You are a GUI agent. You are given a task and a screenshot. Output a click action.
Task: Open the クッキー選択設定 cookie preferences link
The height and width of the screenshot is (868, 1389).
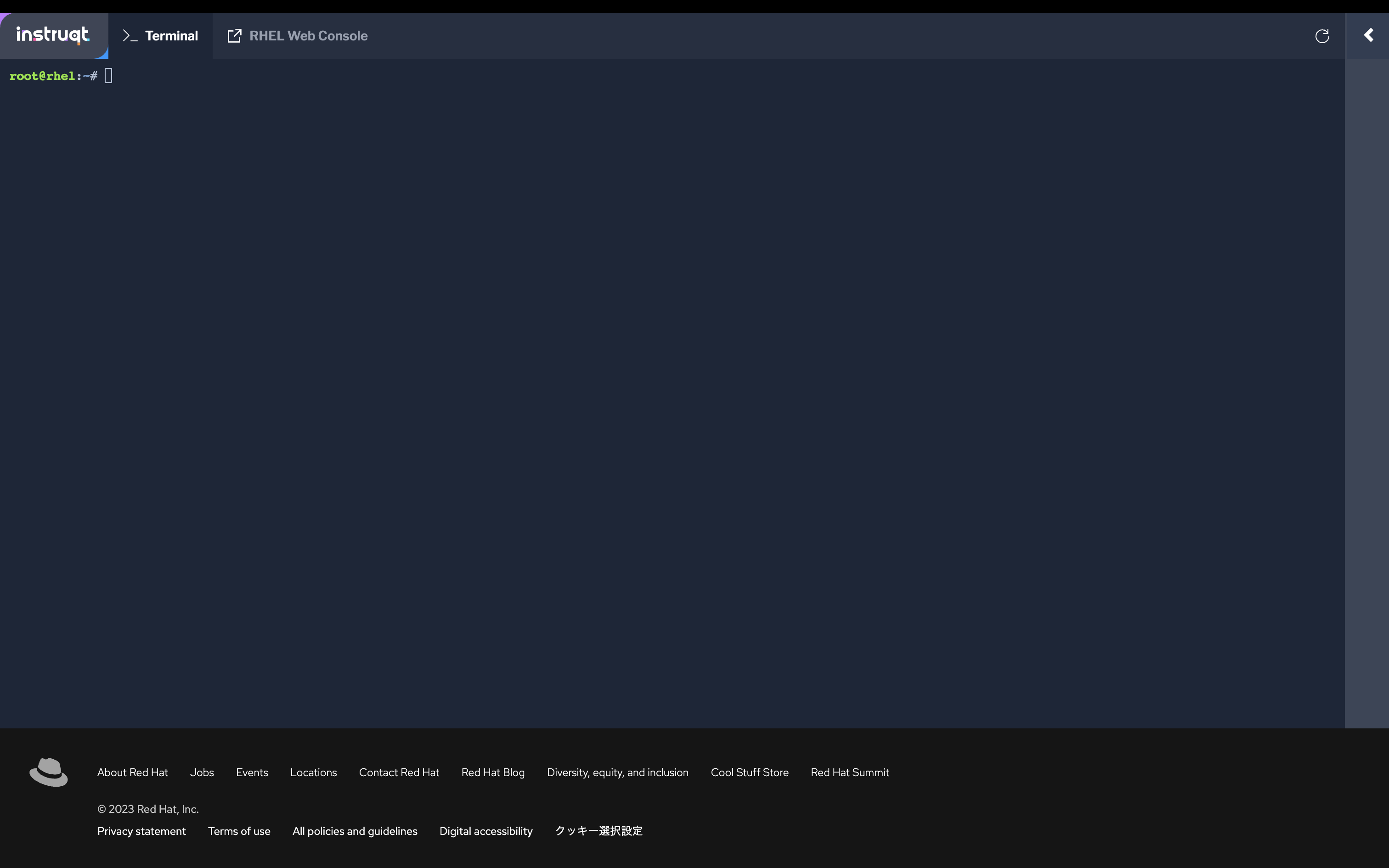(x=599, y=831)
